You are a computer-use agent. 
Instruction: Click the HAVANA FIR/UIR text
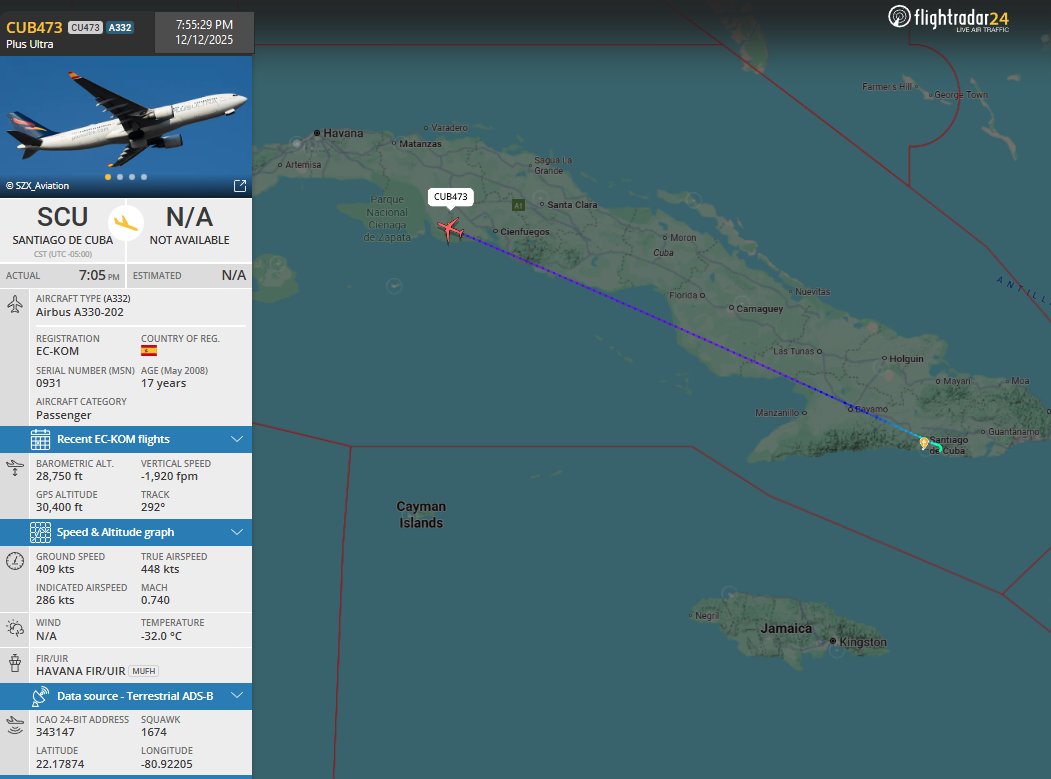(80, 671)
